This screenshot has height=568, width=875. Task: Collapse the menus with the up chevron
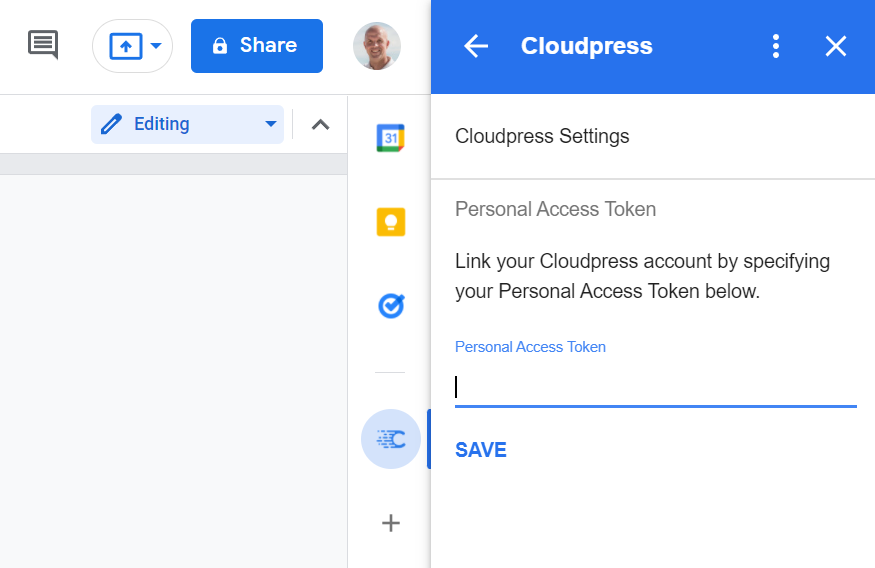coord(320,124)
